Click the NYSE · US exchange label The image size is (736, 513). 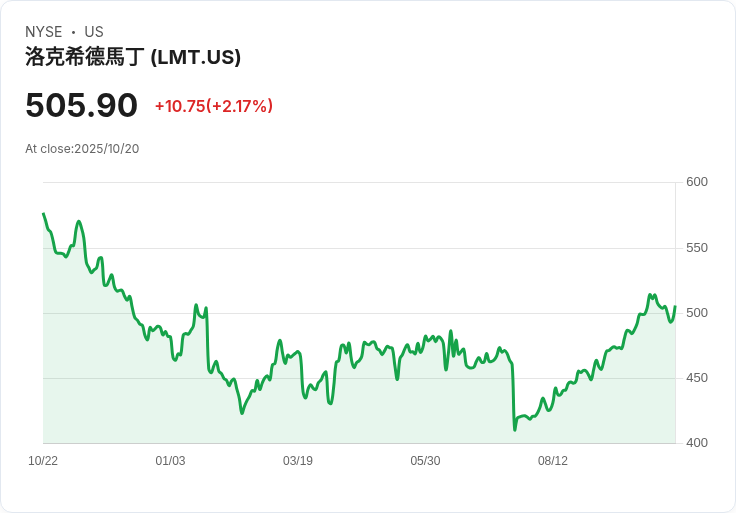pyautogui.click(x=64, y=32)
